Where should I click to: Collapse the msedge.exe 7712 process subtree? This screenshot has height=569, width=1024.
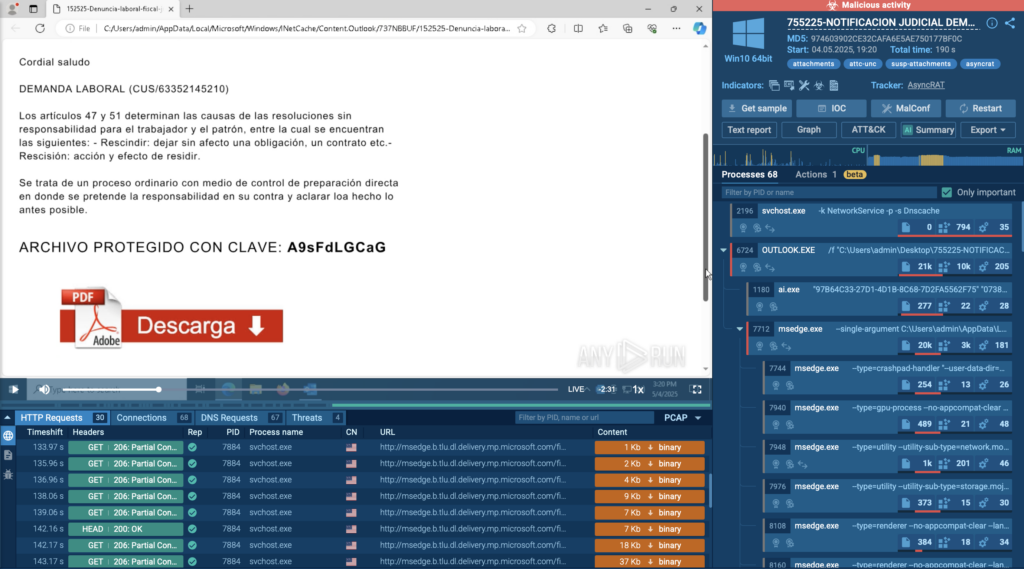pos(740,328)
